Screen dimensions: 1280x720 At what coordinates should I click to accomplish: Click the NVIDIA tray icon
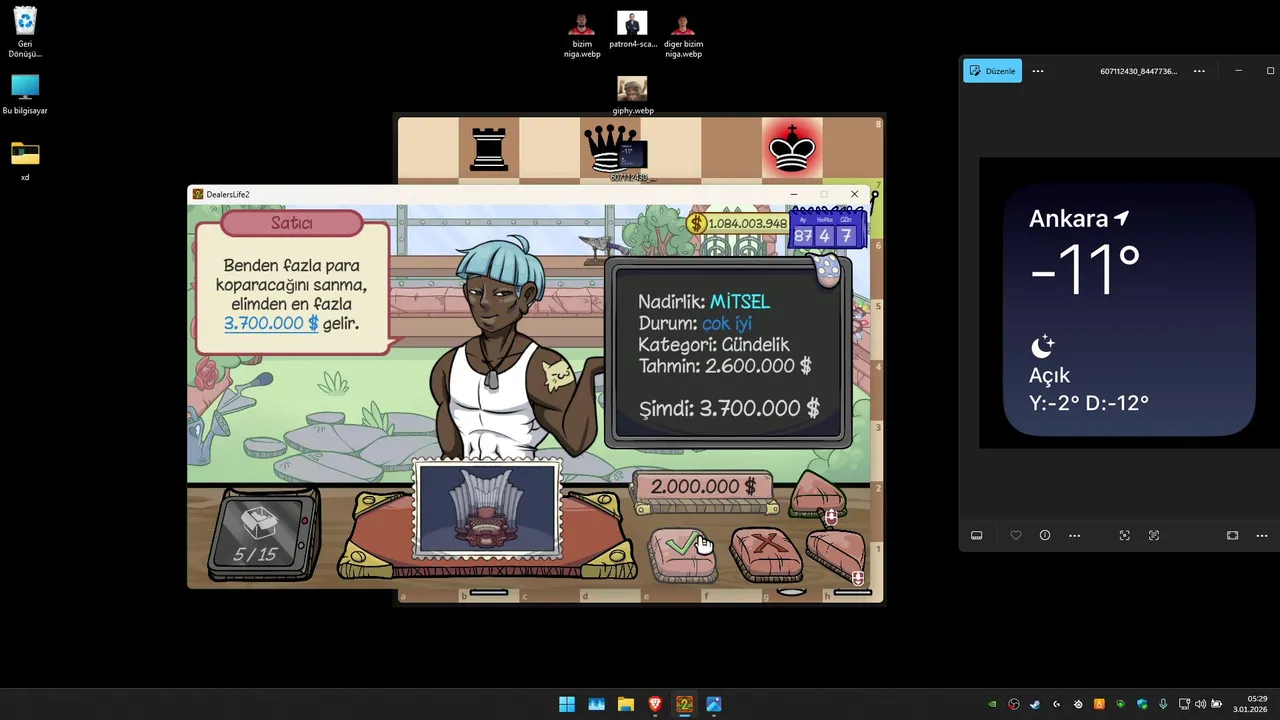coord(992,704)
